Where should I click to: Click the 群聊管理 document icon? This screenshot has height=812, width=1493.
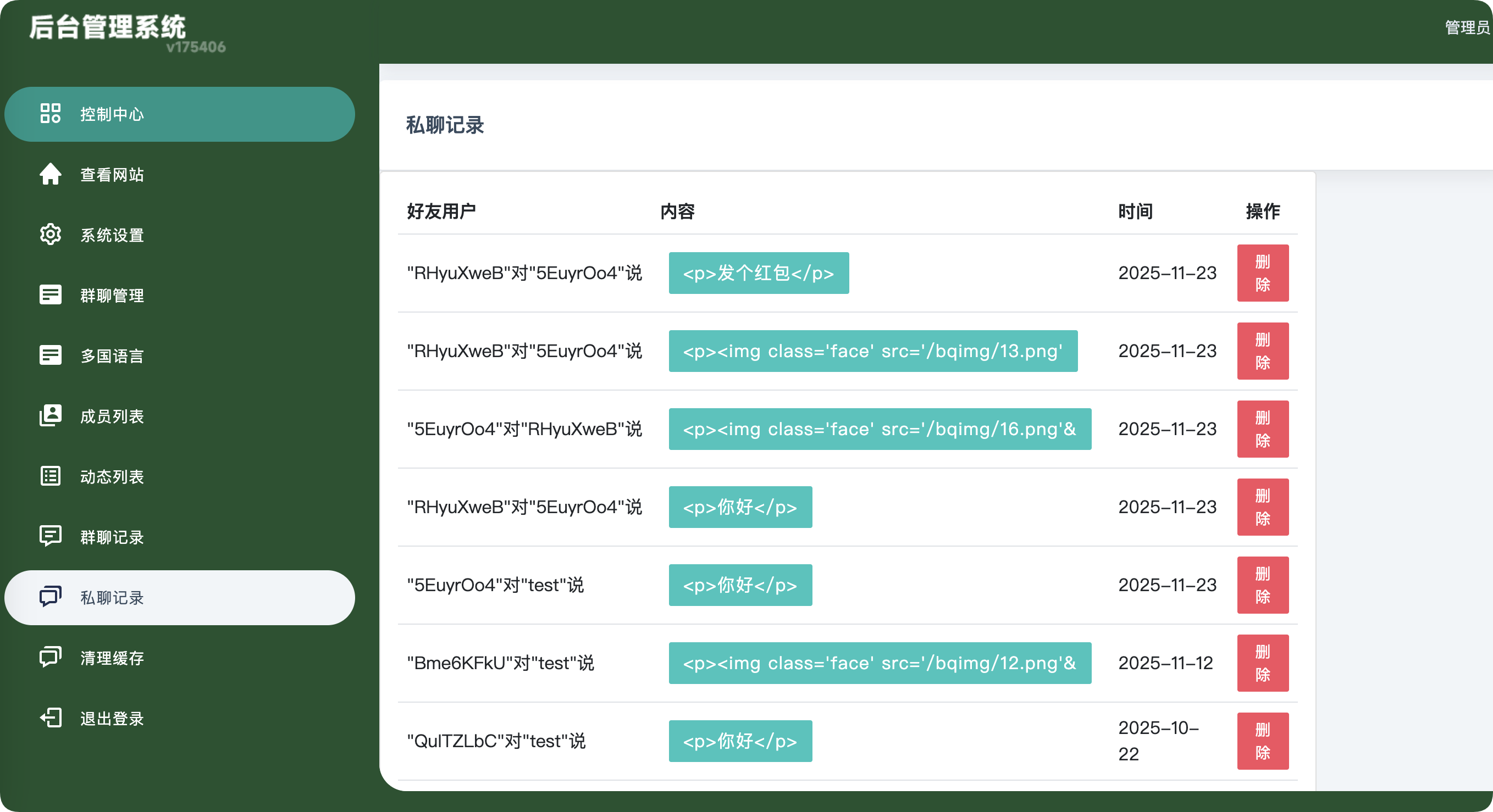tap(51, 295)
